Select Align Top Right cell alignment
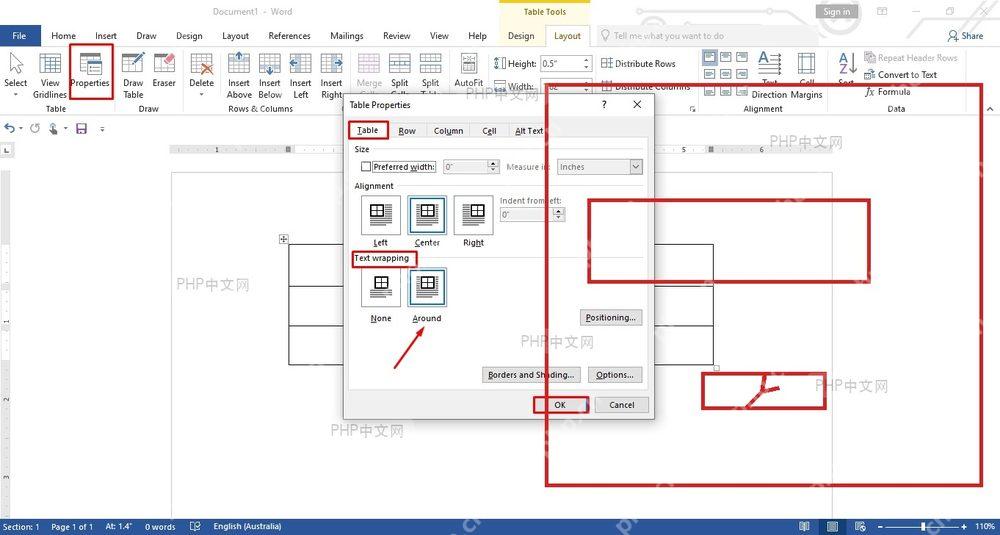 (741, 57)
